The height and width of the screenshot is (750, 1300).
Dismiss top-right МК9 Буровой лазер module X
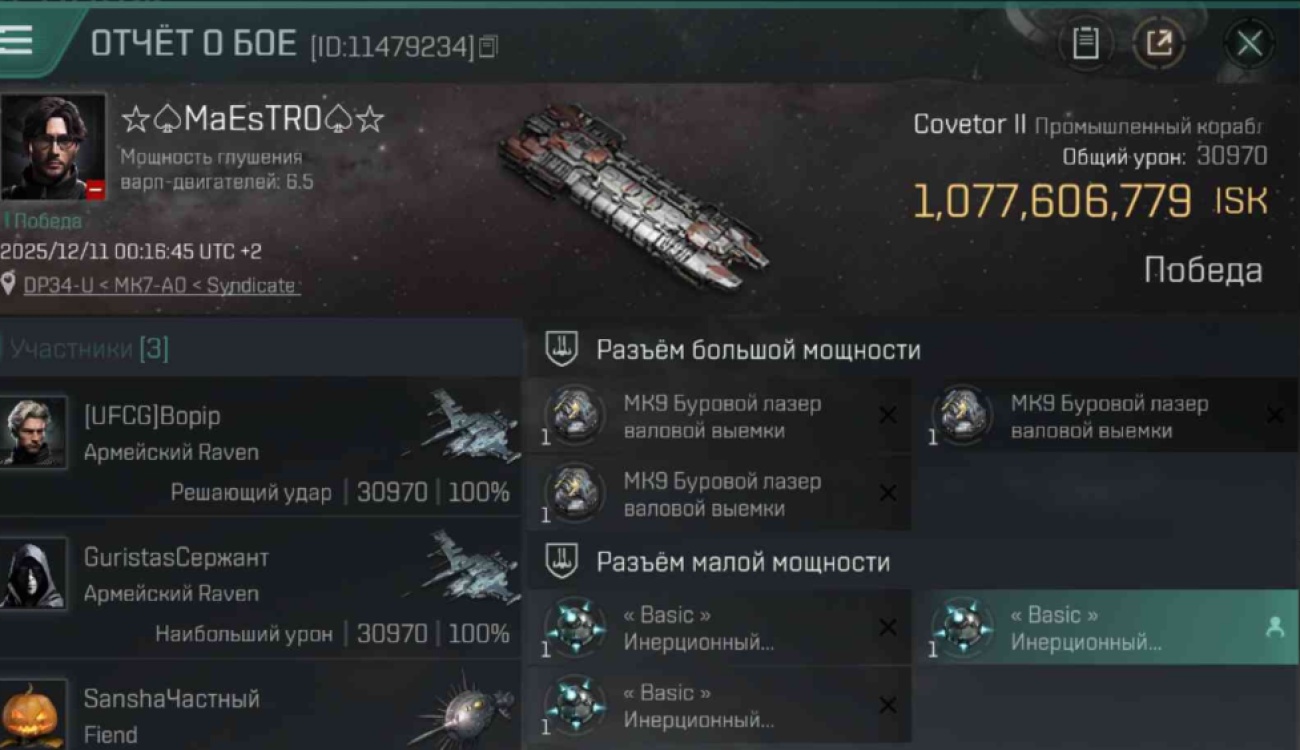coord(1274,415)
